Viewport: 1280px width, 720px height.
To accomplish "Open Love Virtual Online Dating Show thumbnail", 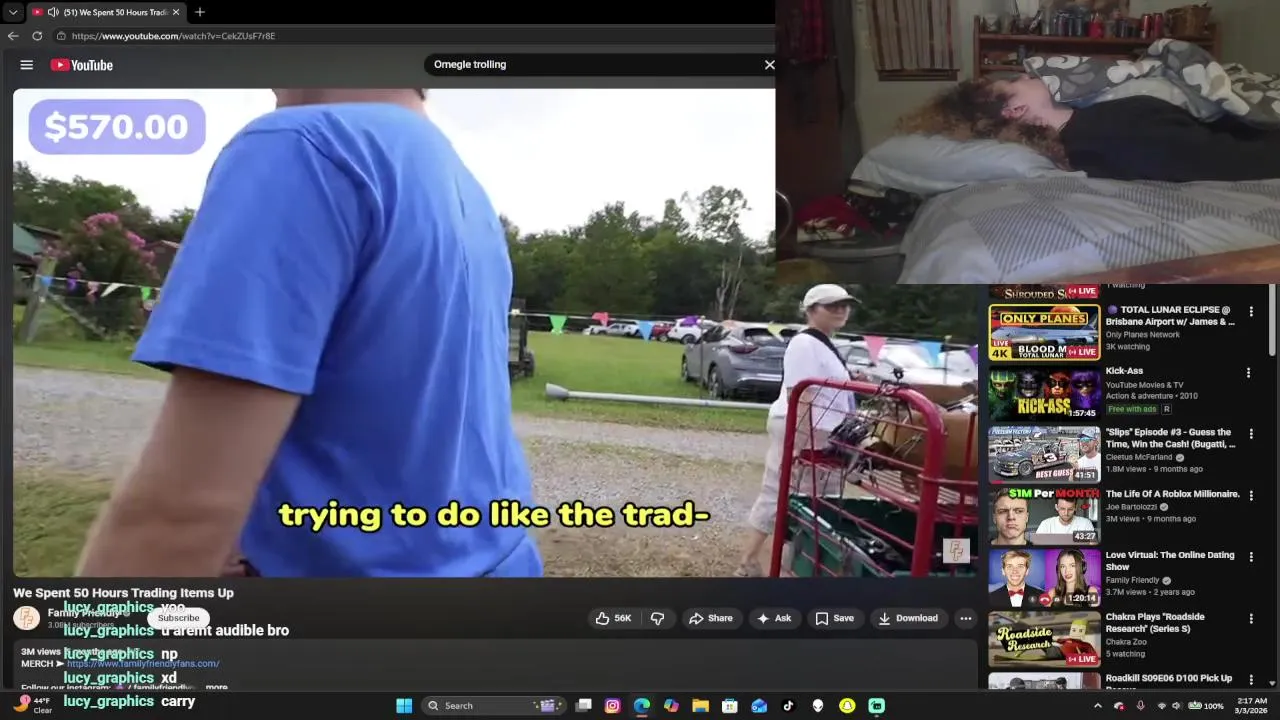I will (x=1044, y=578).
